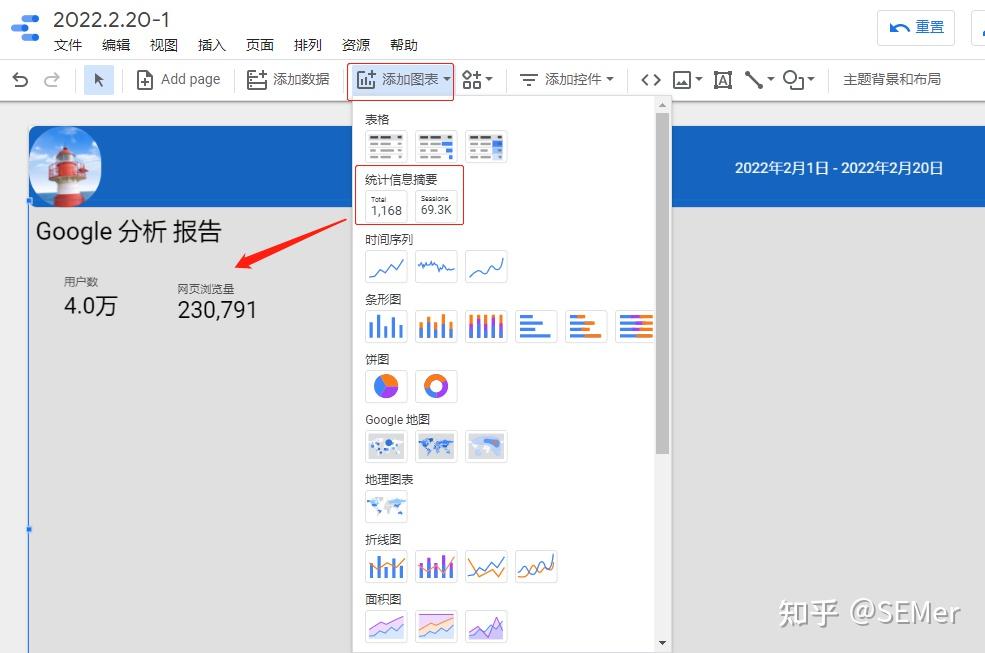Click the 重置 button
Image resolution: width=985 pixels, height=653 pixels.
tap(916, 27)
